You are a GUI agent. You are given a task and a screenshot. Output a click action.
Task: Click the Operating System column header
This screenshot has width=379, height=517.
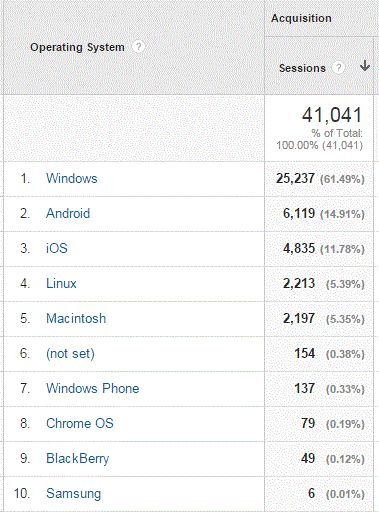tap(77, 47)
